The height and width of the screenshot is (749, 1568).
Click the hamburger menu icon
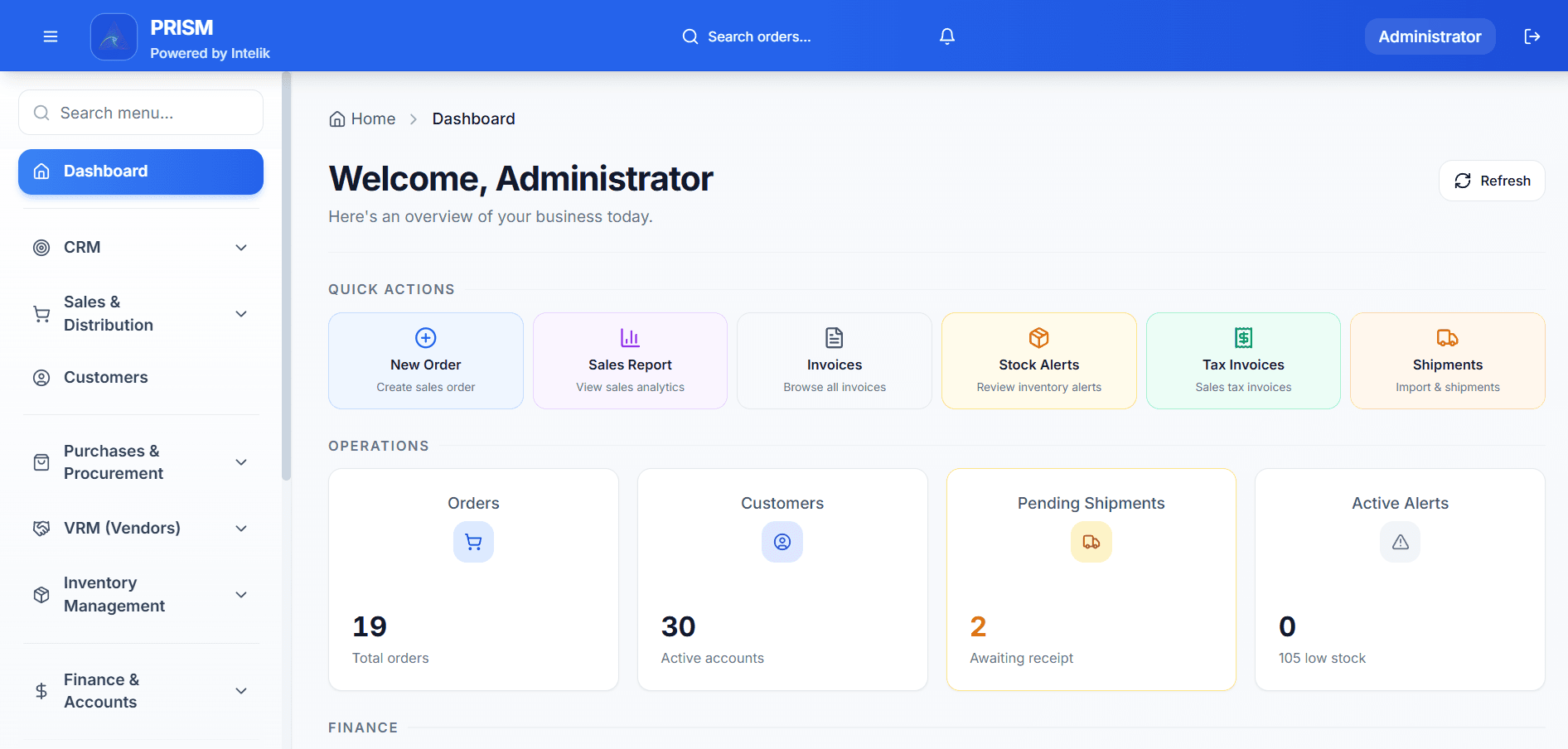(51, 36)
